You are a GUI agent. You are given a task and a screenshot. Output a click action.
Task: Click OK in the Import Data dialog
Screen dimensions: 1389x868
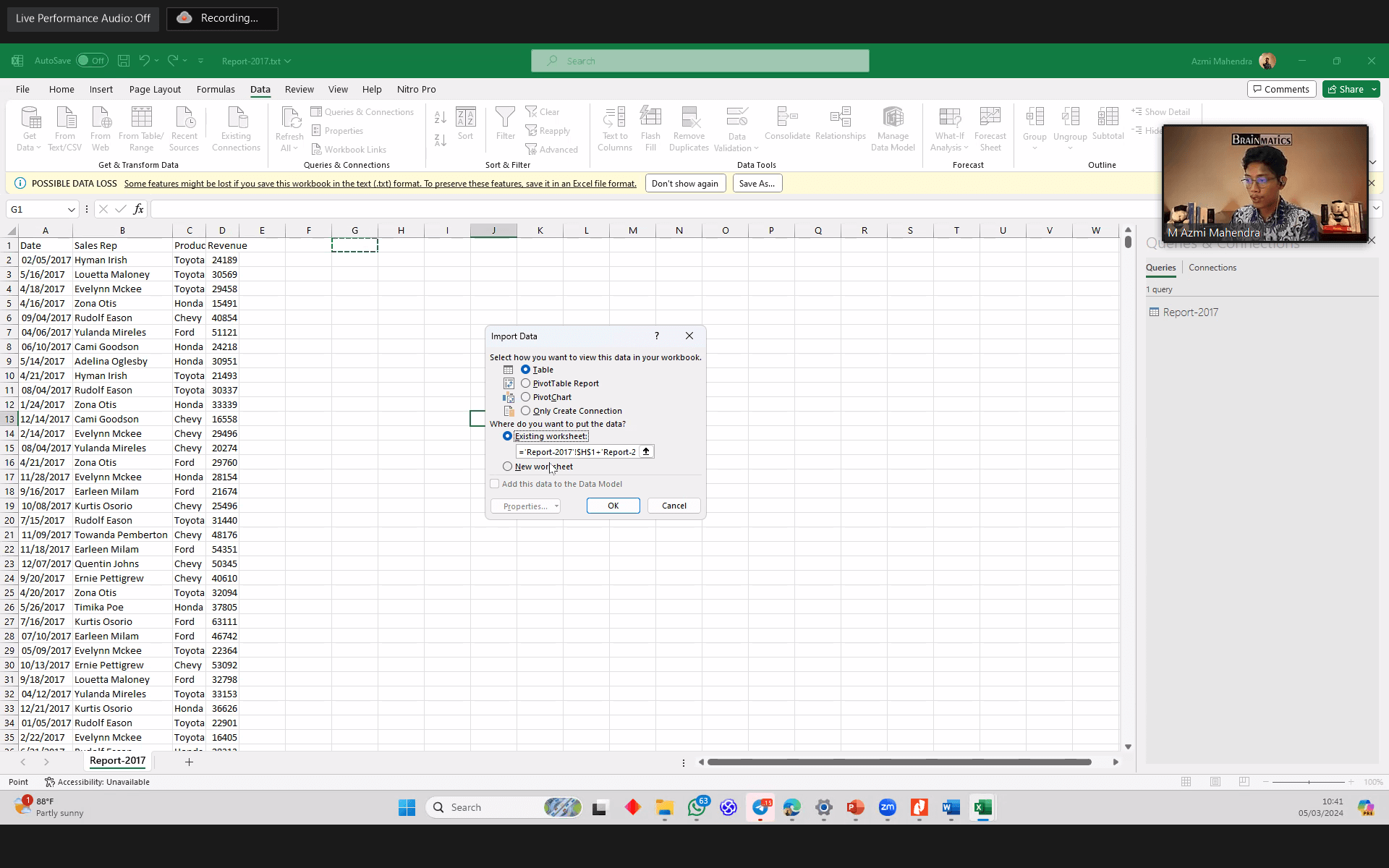tap(613, 506)
